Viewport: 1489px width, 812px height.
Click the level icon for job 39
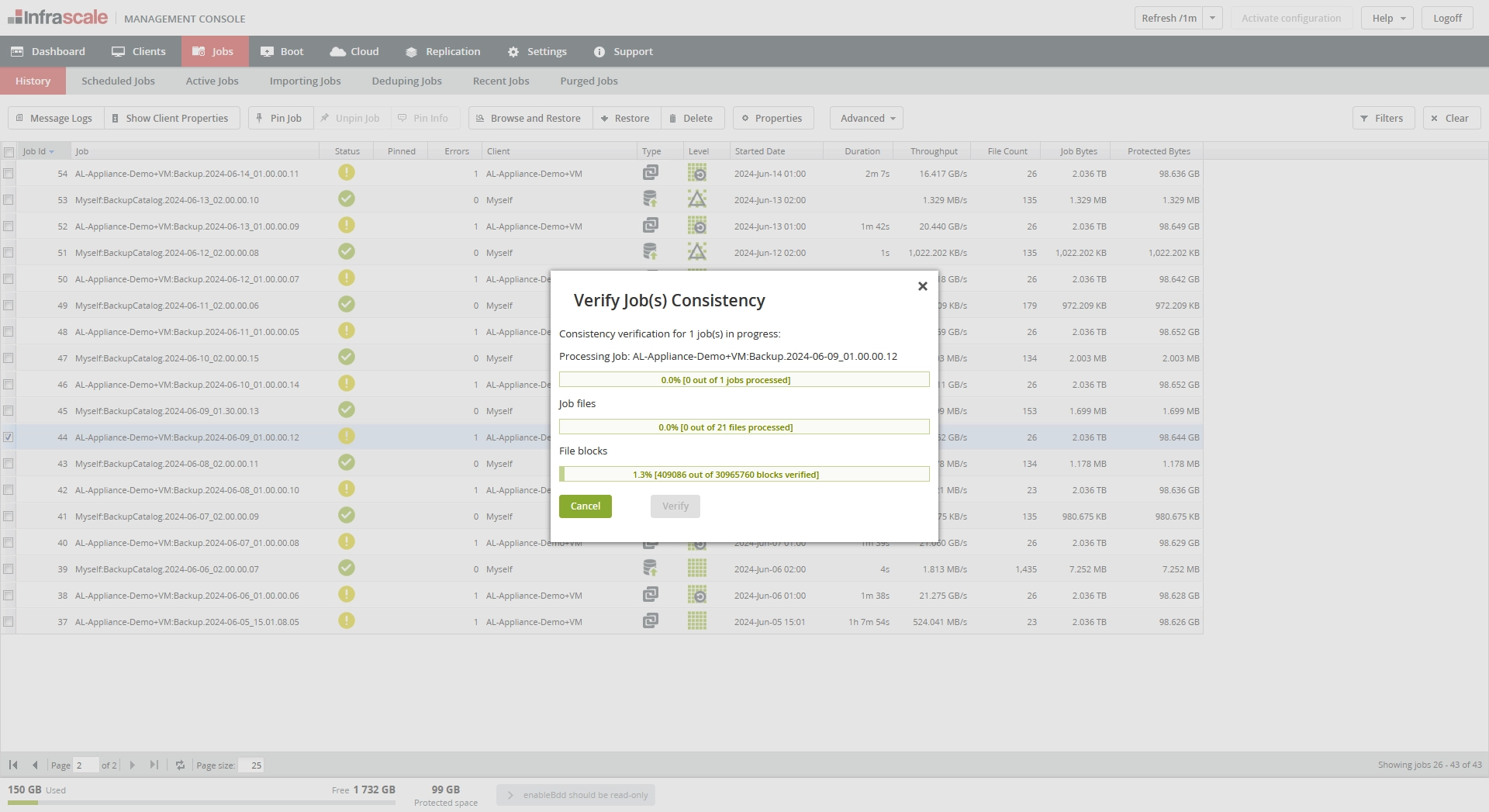pos(697,568)
